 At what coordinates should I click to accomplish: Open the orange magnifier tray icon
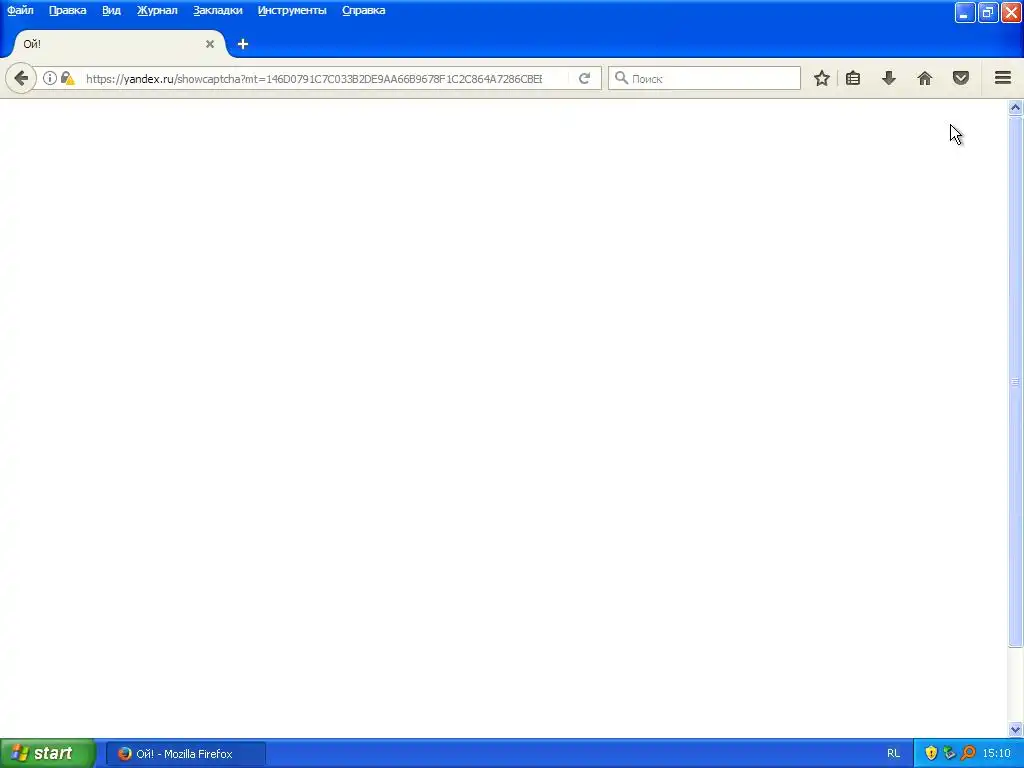(968, 754)
